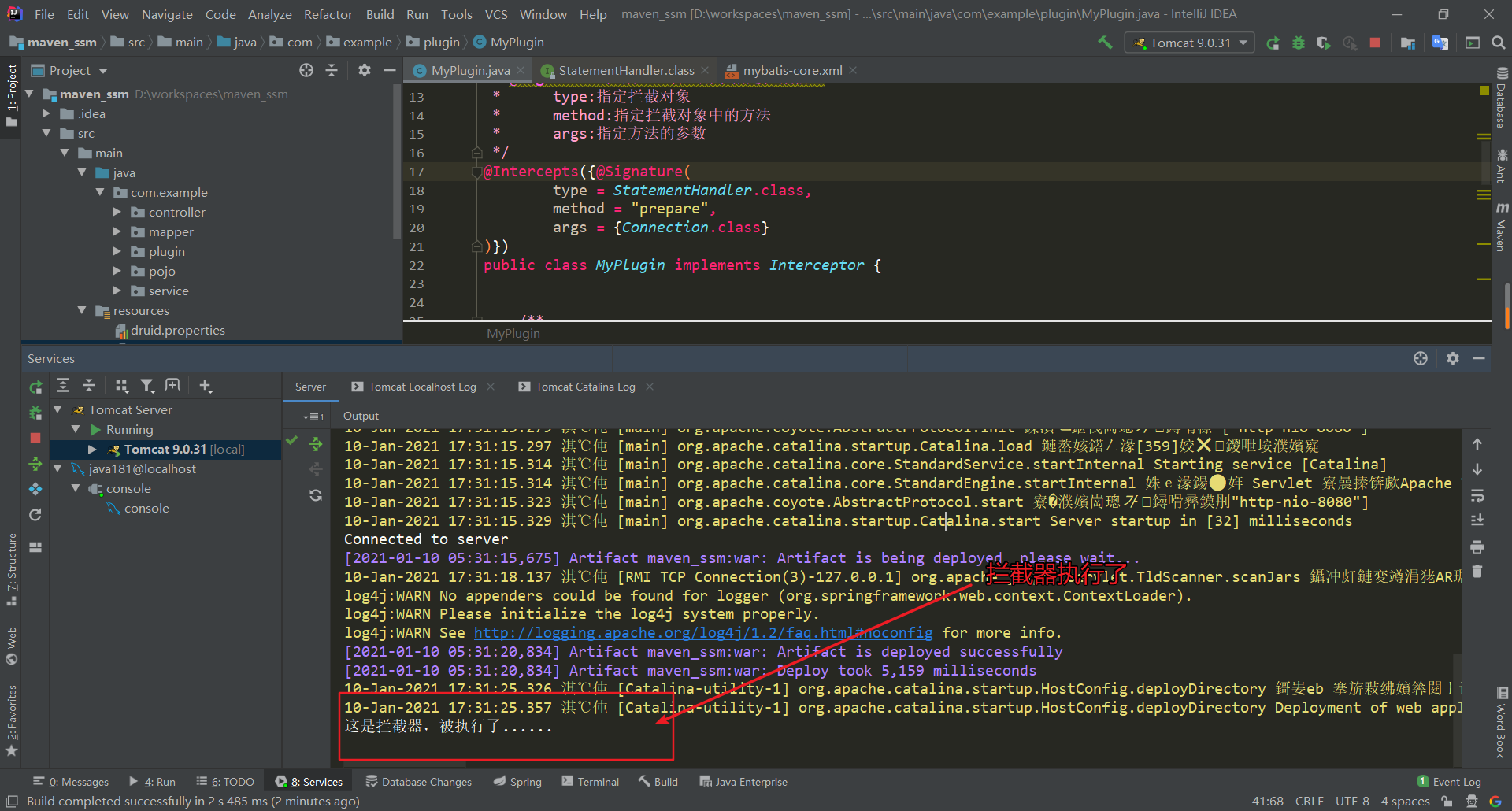Open the VCS menu
Image resolution: width=1512 pixels, height=811 pixels.
496,14
